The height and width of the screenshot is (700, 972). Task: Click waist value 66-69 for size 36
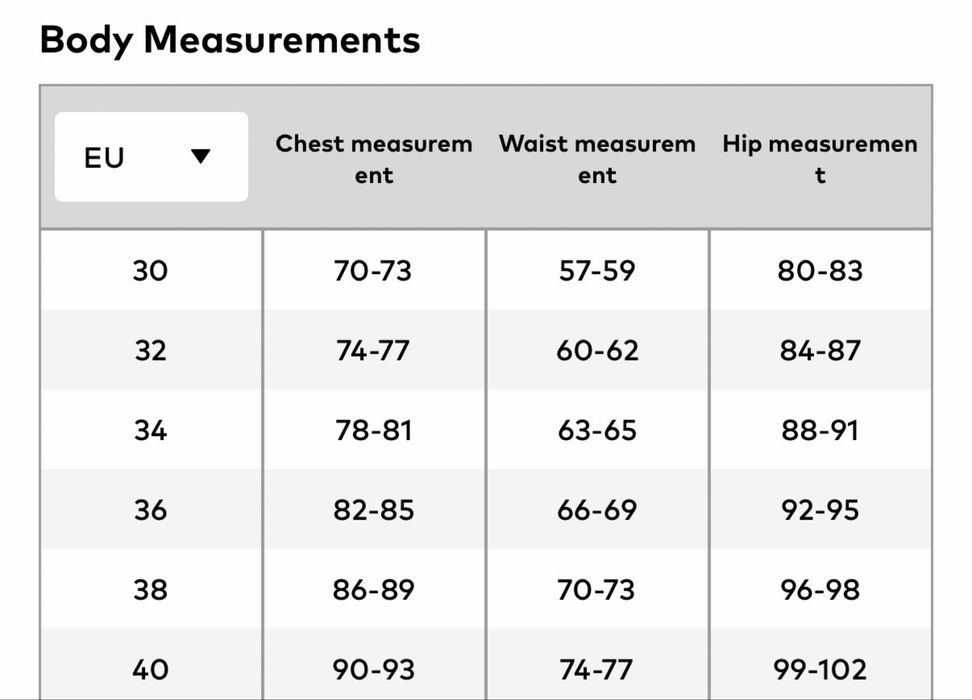tap(597, 510)
